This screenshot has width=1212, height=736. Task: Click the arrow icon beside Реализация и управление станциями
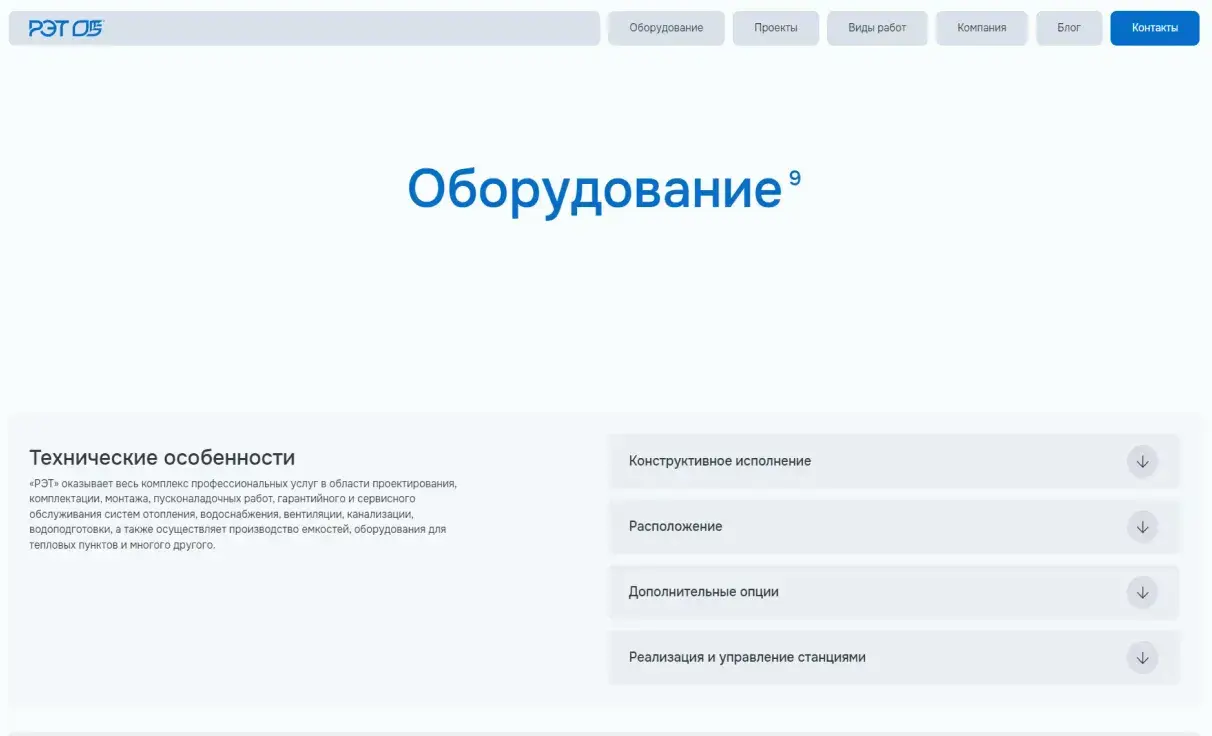pyautogui.click(x=1142, y=658)
